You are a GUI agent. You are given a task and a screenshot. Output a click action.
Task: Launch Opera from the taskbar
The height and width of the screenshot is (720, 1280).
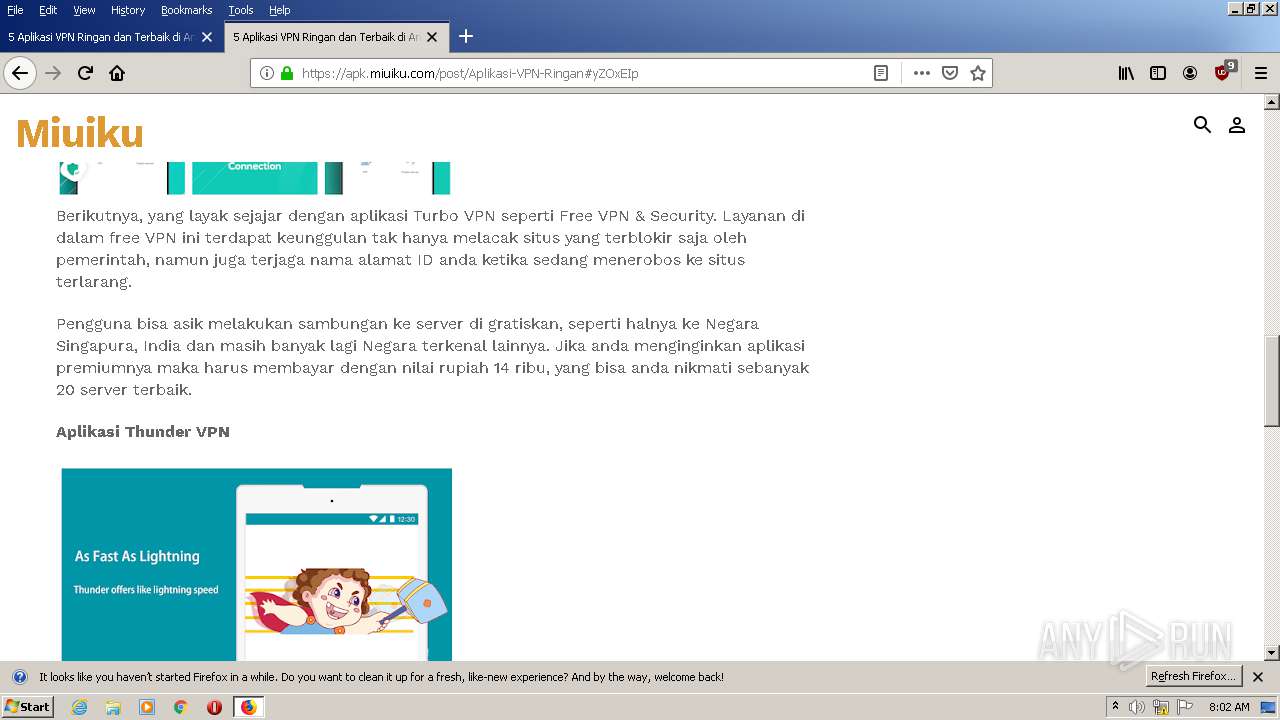(x=214, y=707)
